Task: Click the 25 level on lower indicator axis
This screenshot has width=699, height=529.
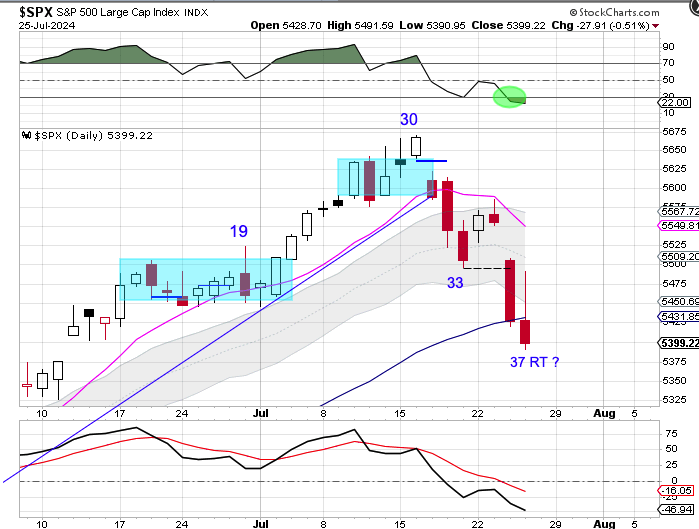Action: (671, 465)
